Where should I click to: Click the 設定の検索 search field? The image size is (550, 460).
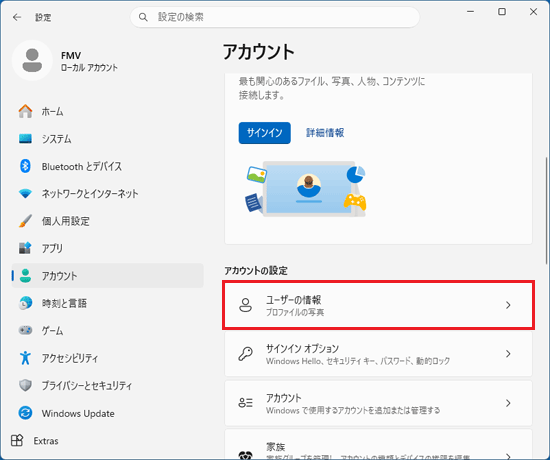coord(275,17)
